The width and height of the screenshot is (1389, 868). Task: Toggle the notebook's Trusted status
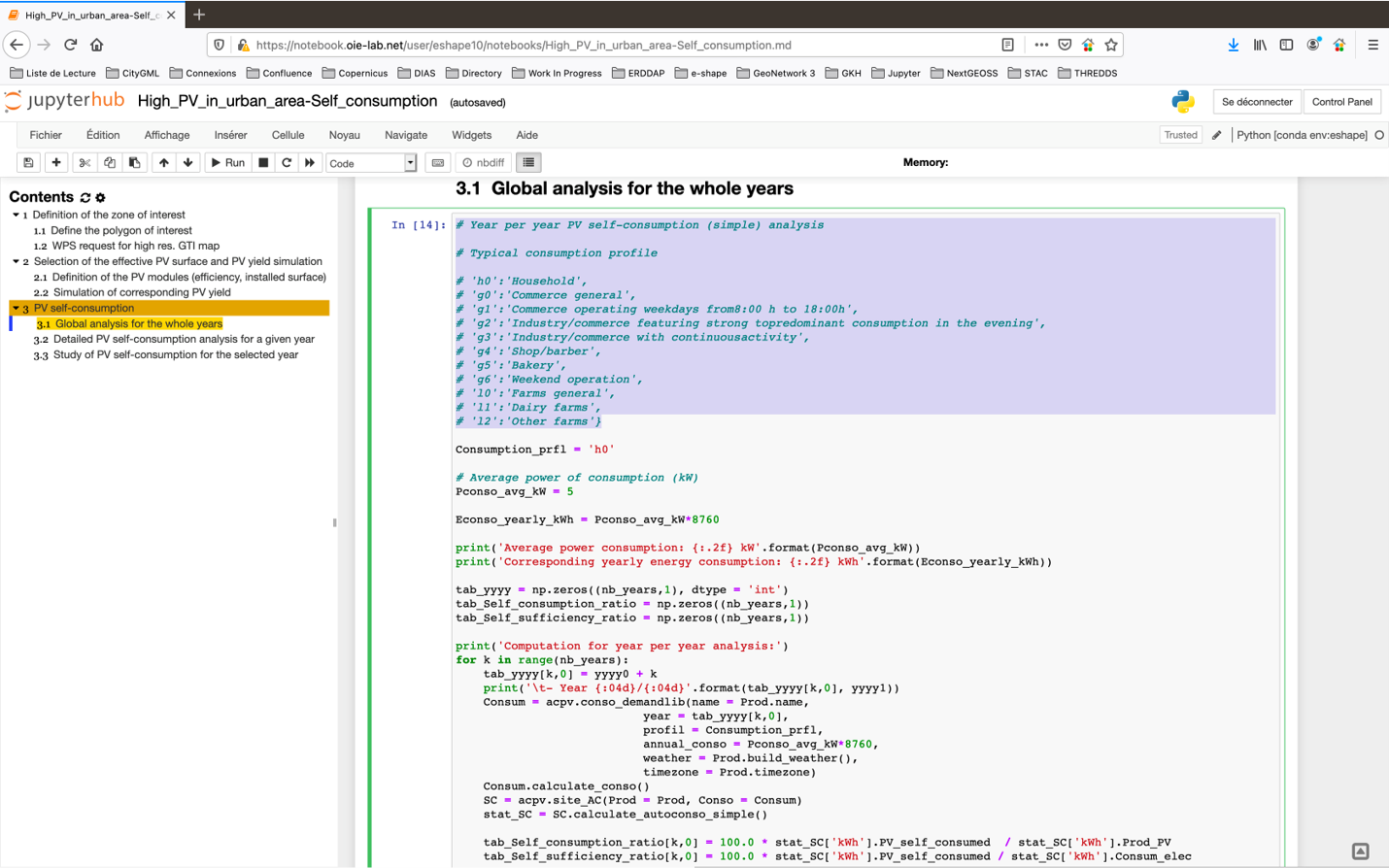(1180, 135)
